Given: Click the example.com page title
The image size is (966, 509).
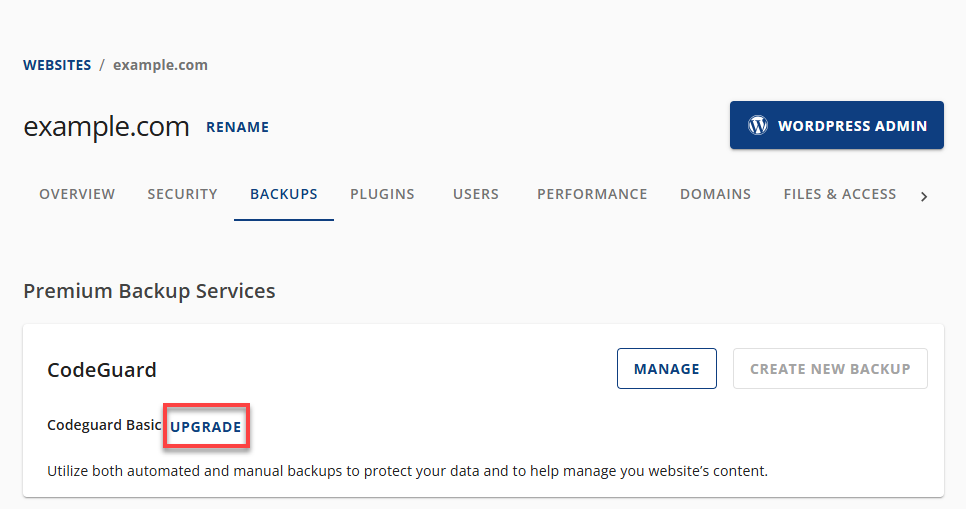Looking at the screenshot, I should [x=106, y=127].
